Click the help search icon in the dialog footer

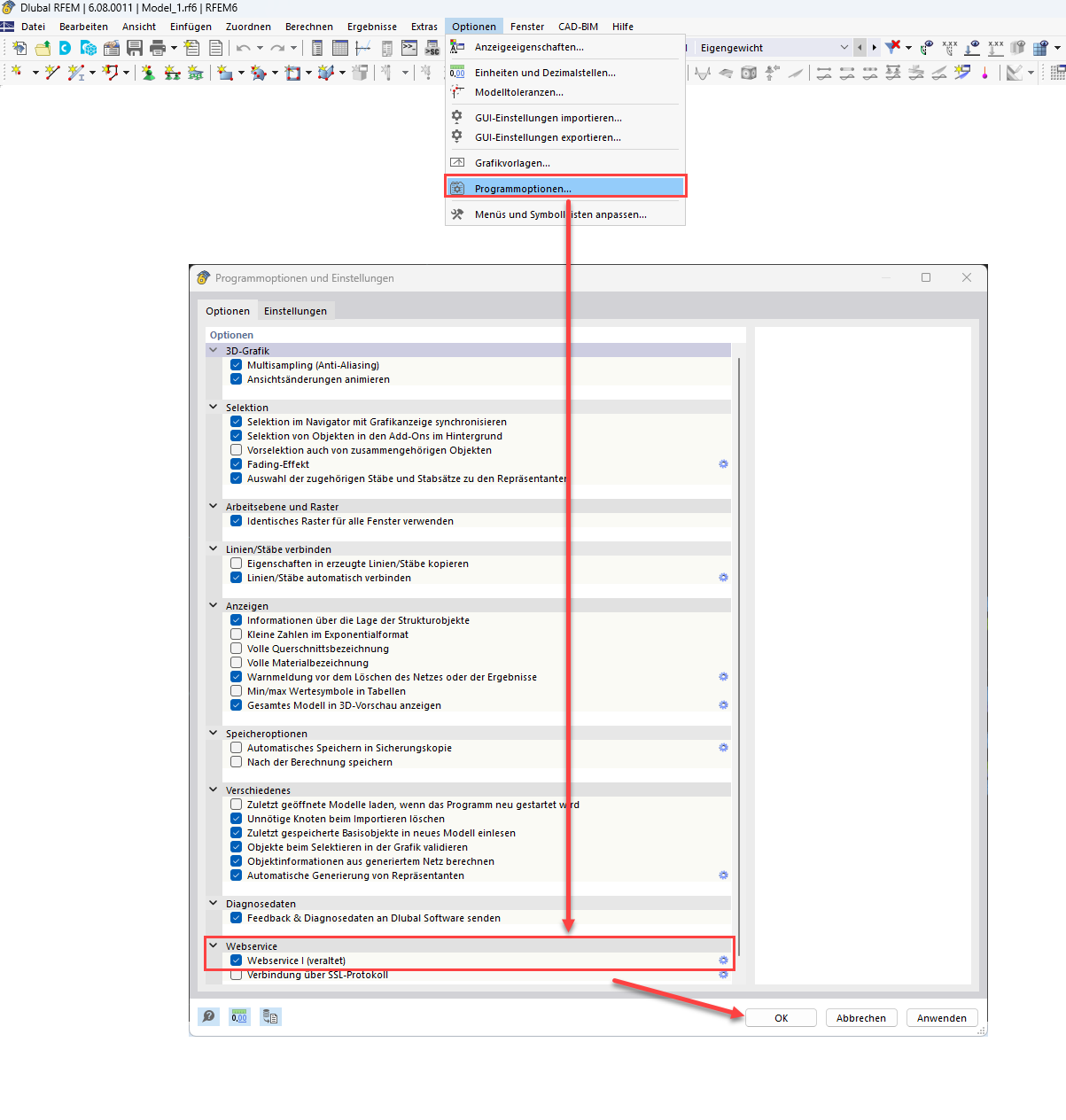[x=208, y=1017]
